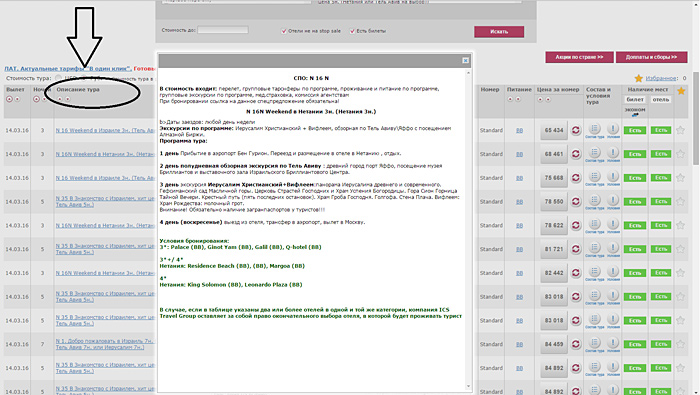This screenshot has height=395, width=700.
Task: Open Состав тура icon in 75 668 row
Action: (594, 176)
